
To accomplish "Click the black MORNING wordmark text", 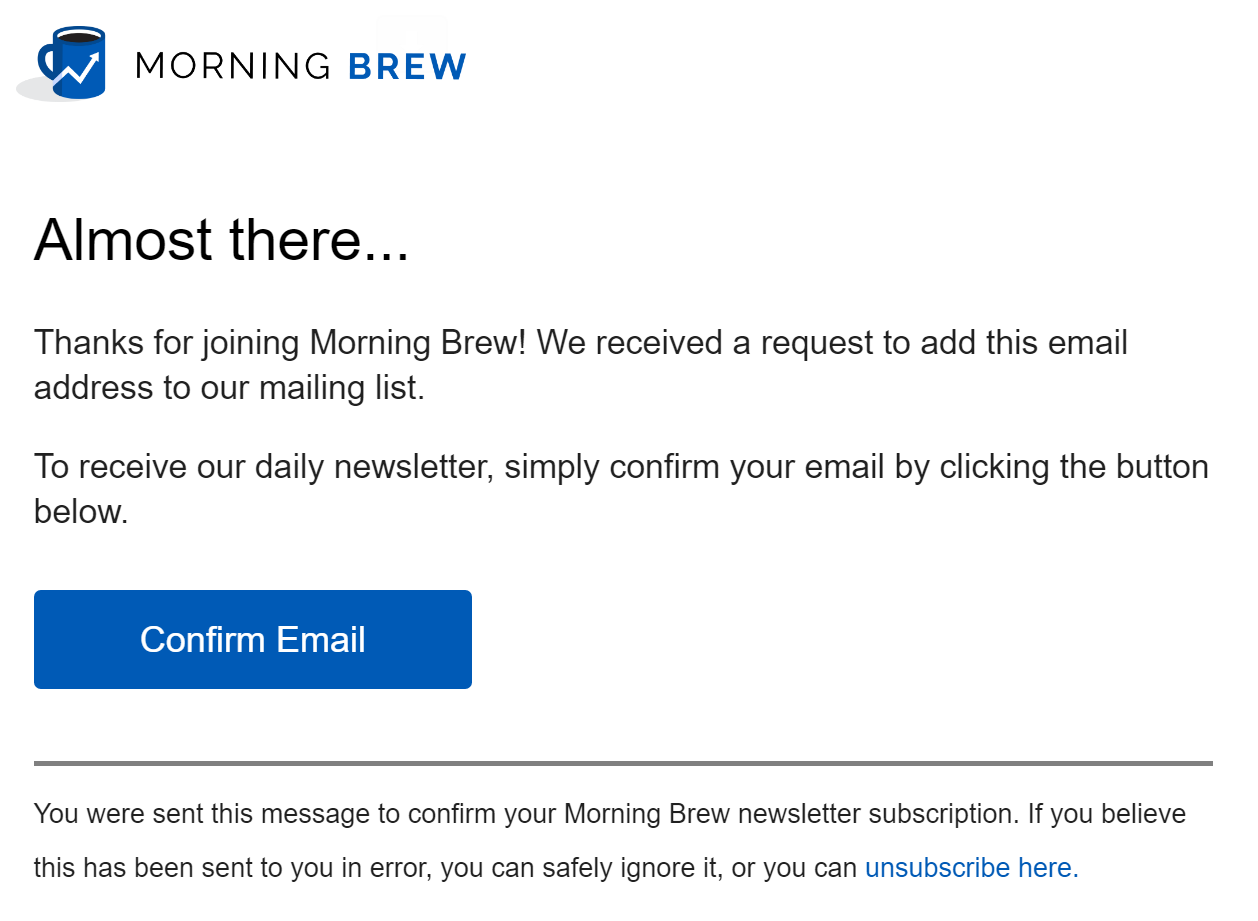I will (x=233, y=66).
